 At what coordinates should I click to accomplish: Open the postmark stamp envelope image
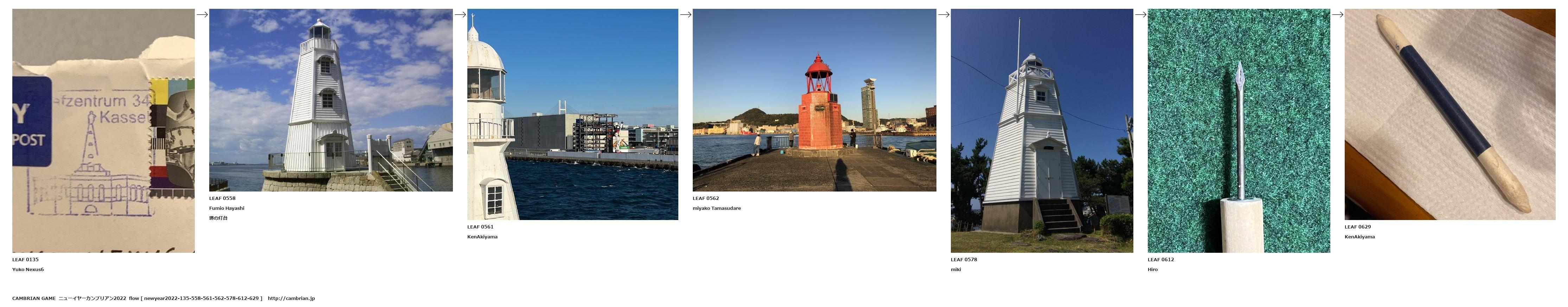[103, 130]
